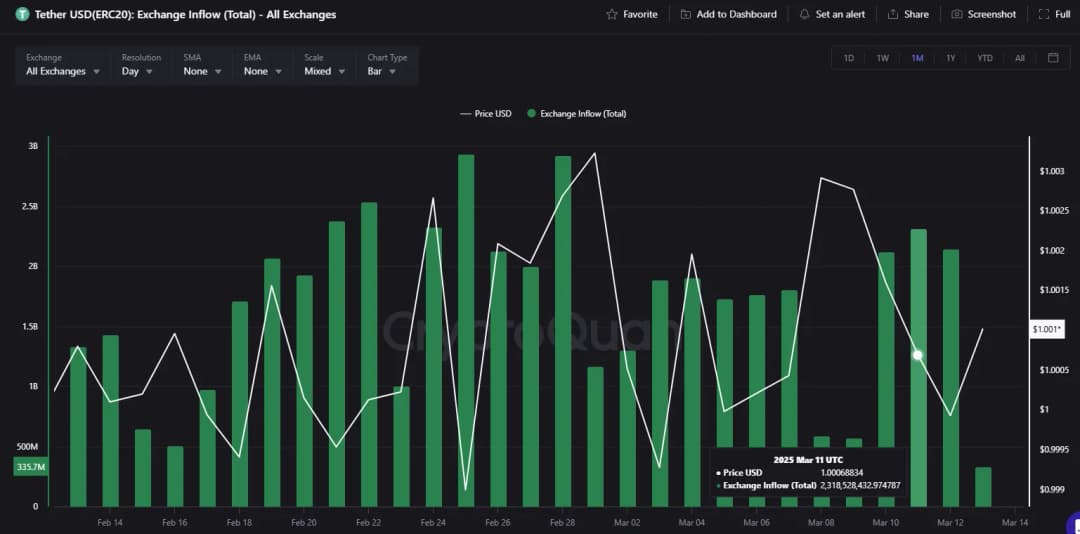Screen dimensions: 1080x534
Task: Click the white price marker on Mar 11
Action: 918,355
